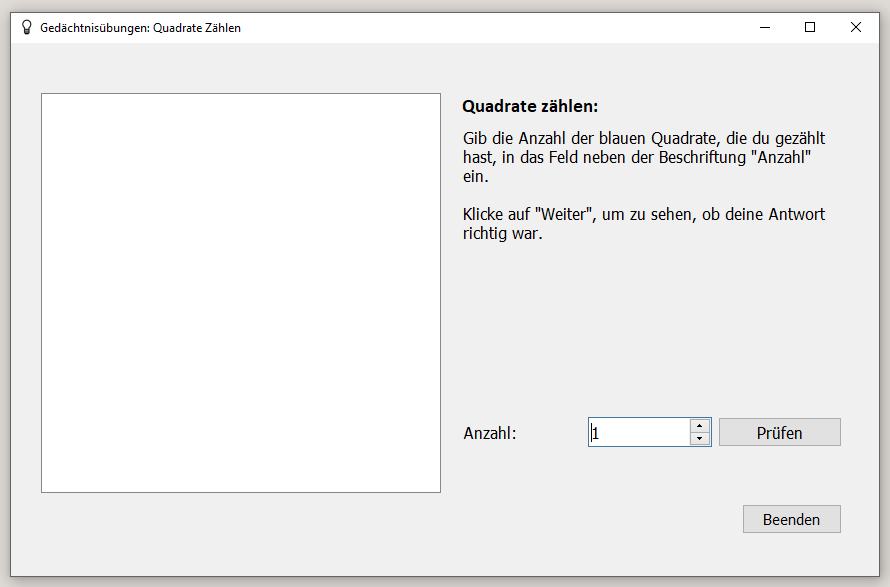The image size is (890, 587).
Task: Click the lightbulb app icon in title bar
Action: (26, 27)
